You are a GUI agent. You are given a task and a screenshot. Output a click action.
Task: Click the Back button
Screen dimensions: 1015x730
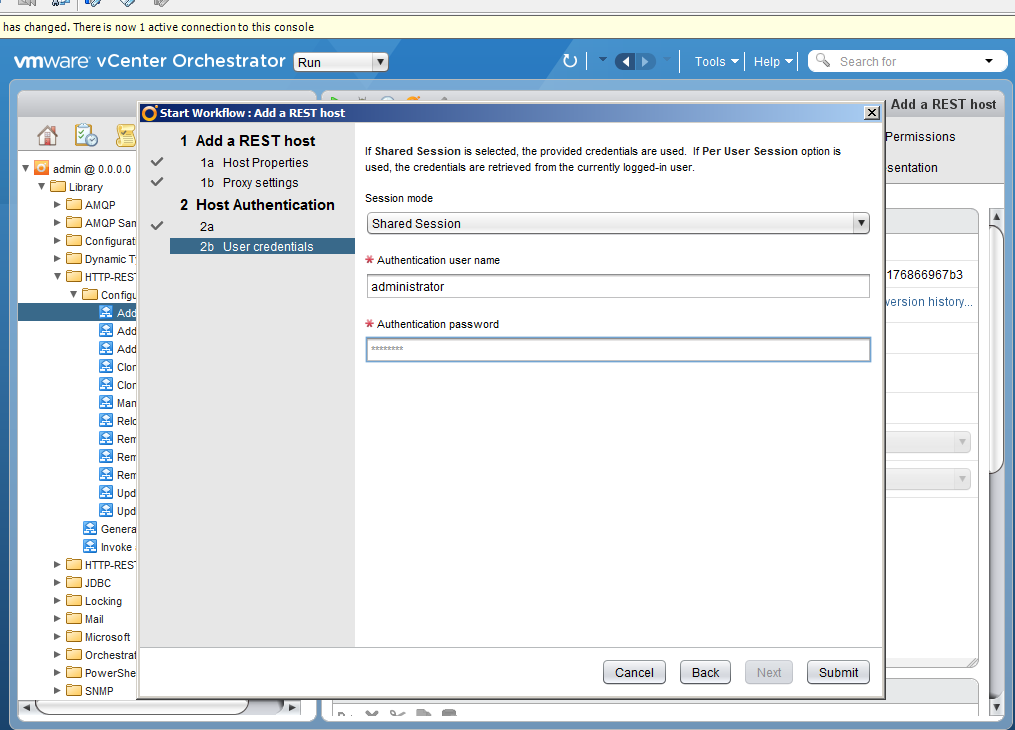coord(705,672)
